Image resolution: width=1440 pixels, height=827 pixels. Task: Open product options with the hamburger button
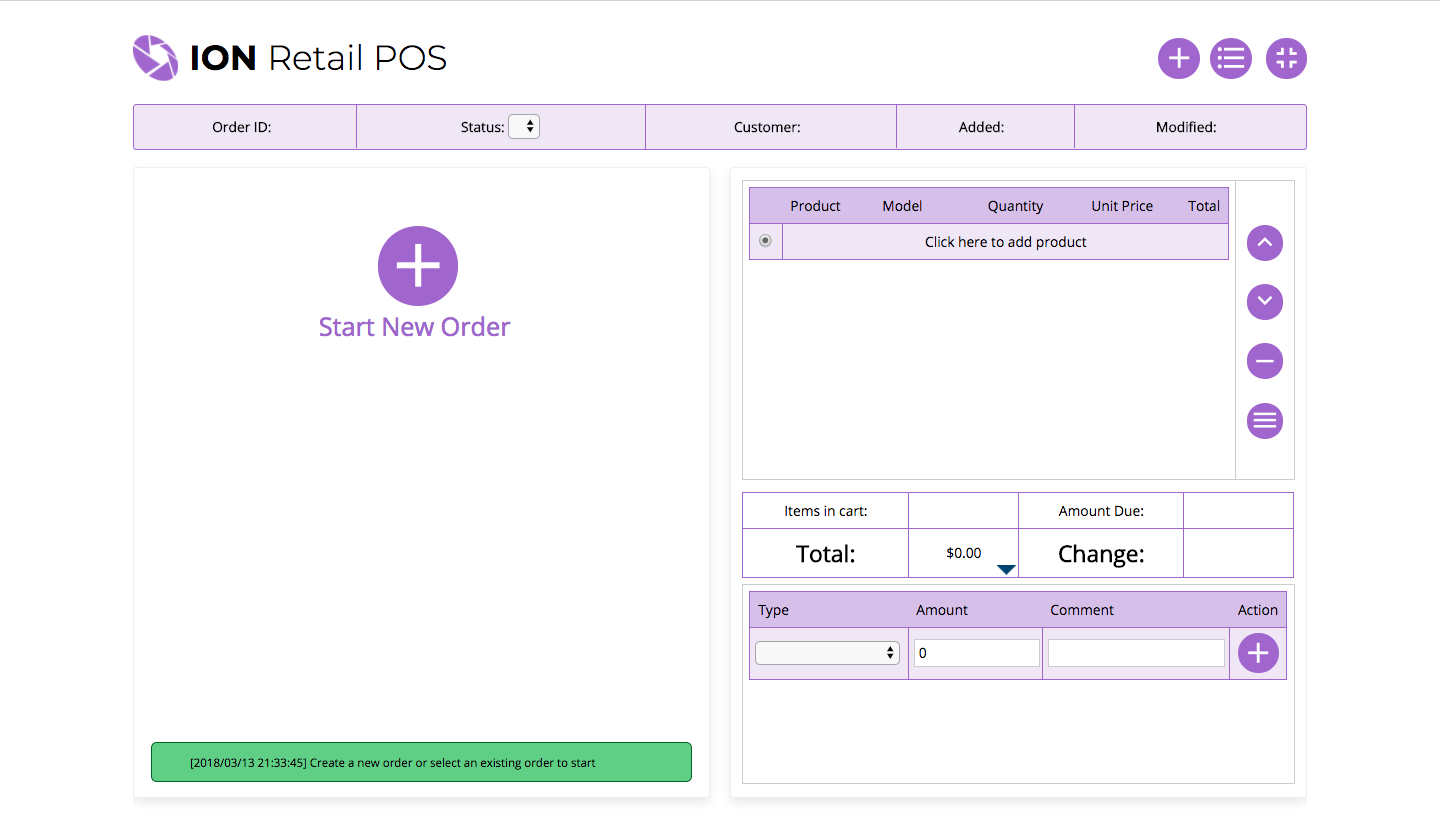point(1264,420)
